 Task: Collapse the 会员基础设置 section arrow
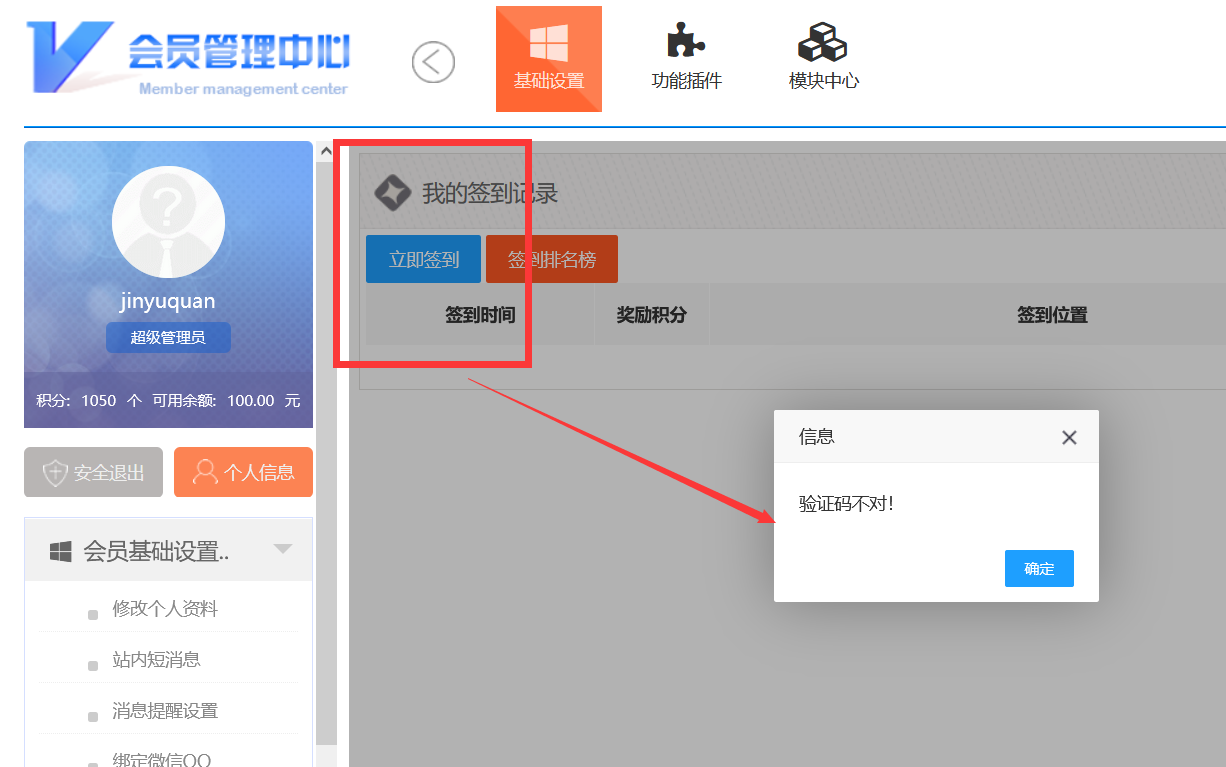click(283, 549)
